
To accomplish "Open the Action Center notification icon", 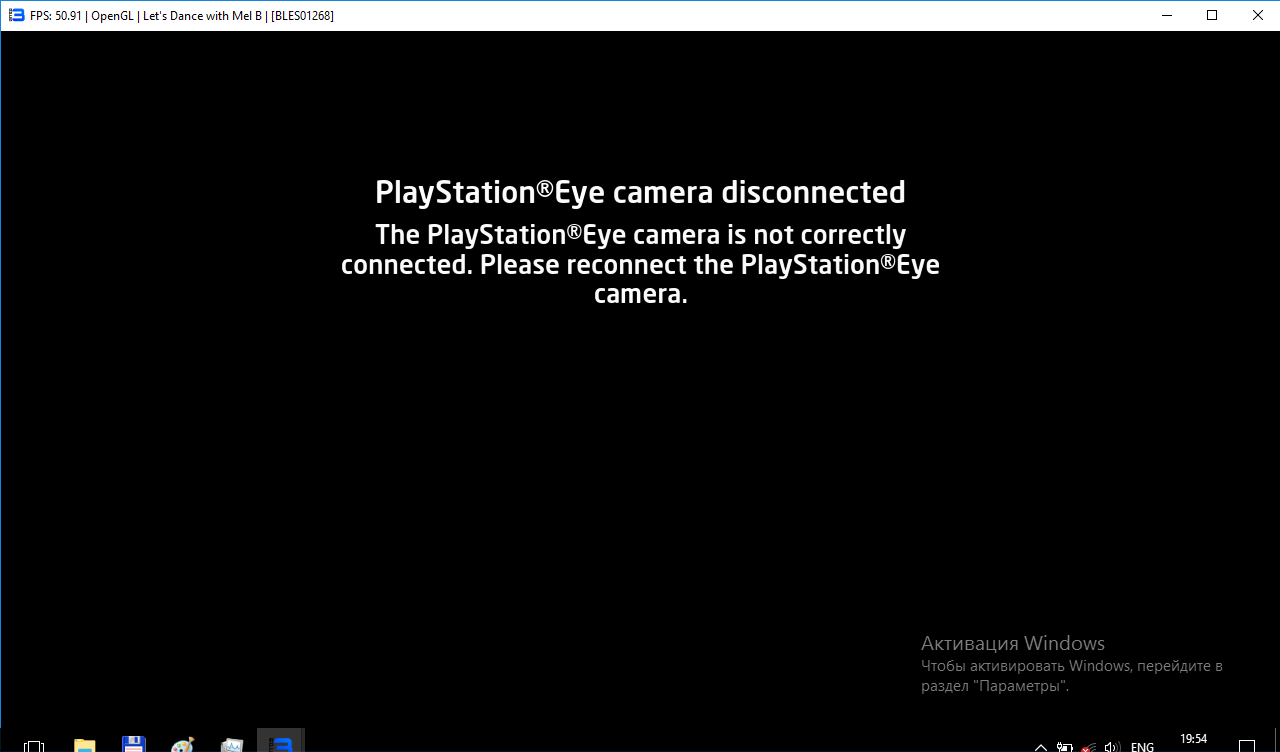I will (x=1247, y=746).
